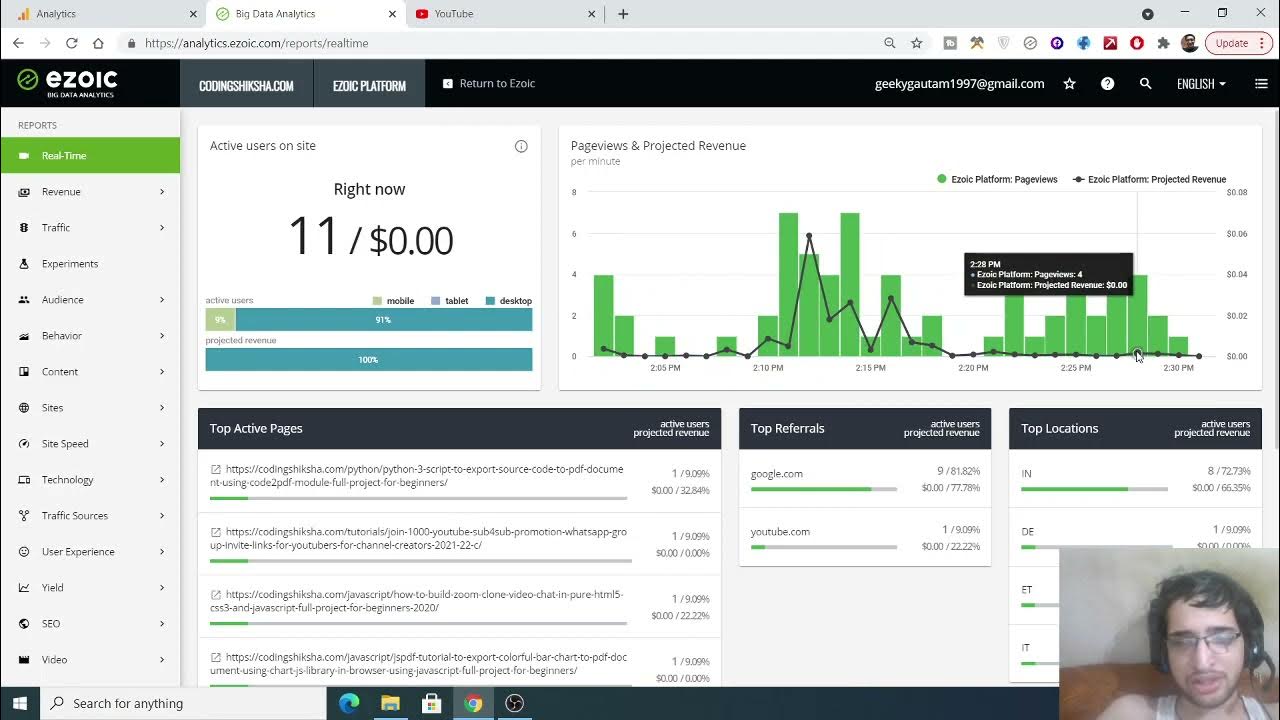
Task: Open the help question mark icon
Action: 1107,84
